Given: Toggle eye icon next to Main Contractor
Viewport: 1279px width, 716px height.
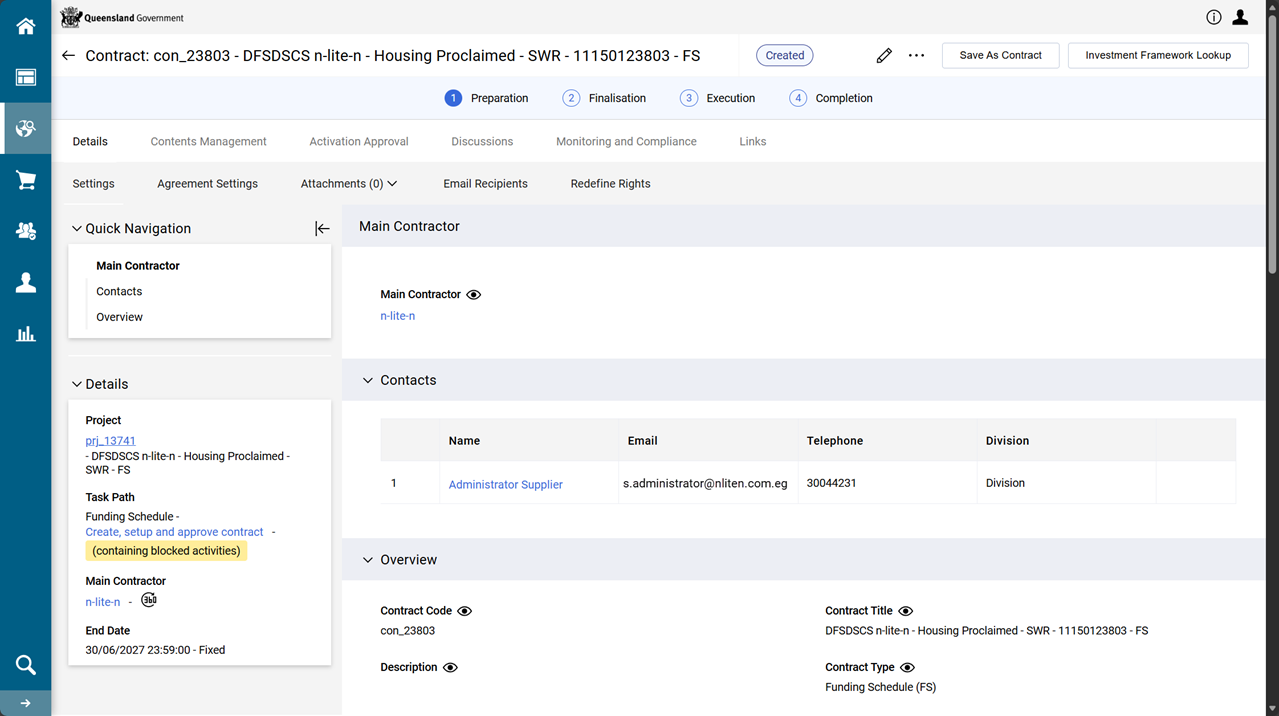Looking at the screenshot, I should coord(474,295).
